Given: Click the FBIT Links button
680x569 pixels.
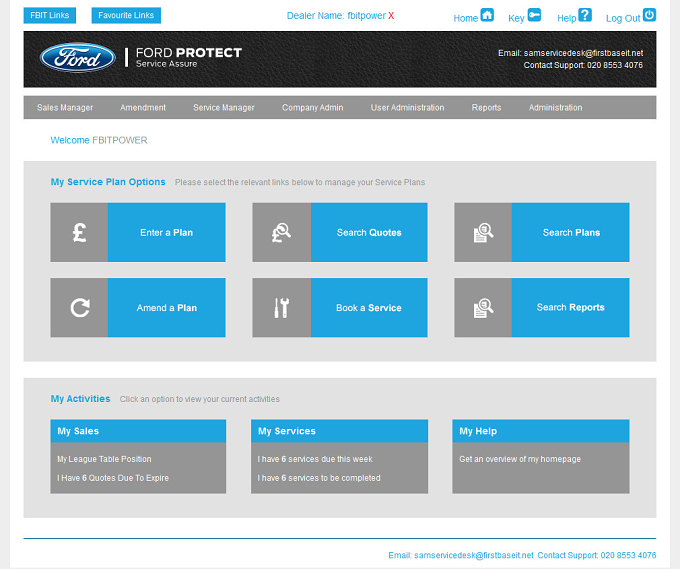Looking at the screenshot, I should [x=50, y=15].
